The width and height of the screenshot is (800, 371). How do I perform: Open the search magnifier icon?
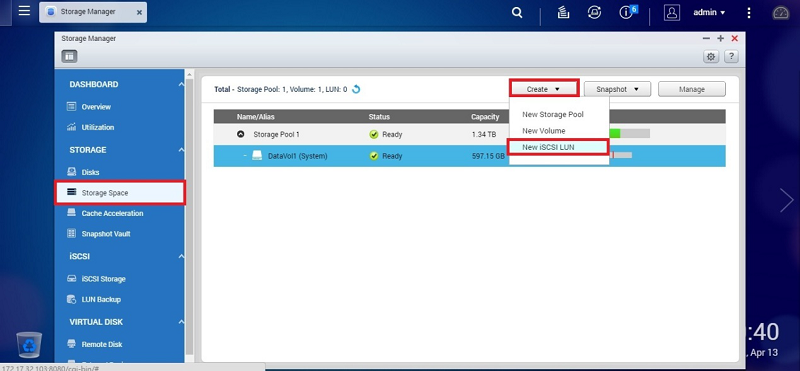pos(517,13)
